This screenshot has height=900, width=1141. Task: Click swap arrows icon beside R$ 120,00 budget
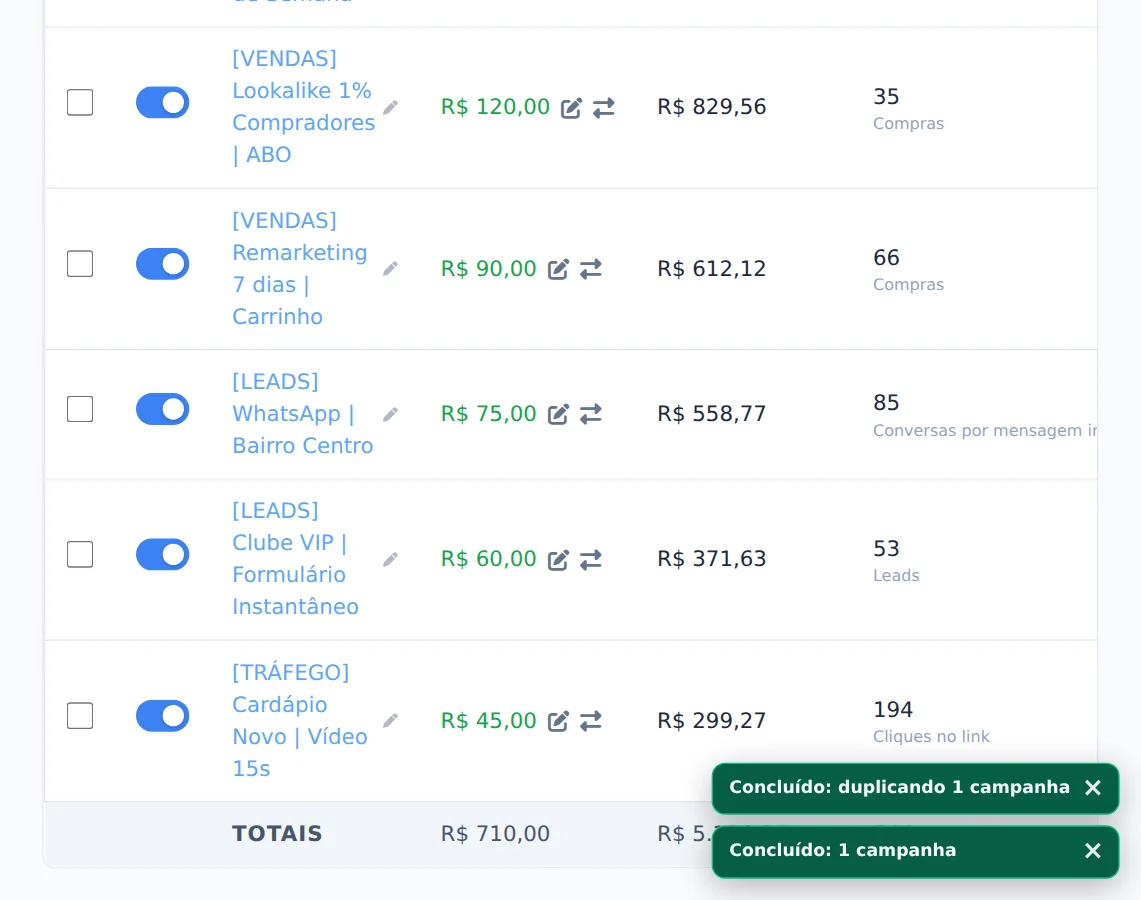point(603,108)
